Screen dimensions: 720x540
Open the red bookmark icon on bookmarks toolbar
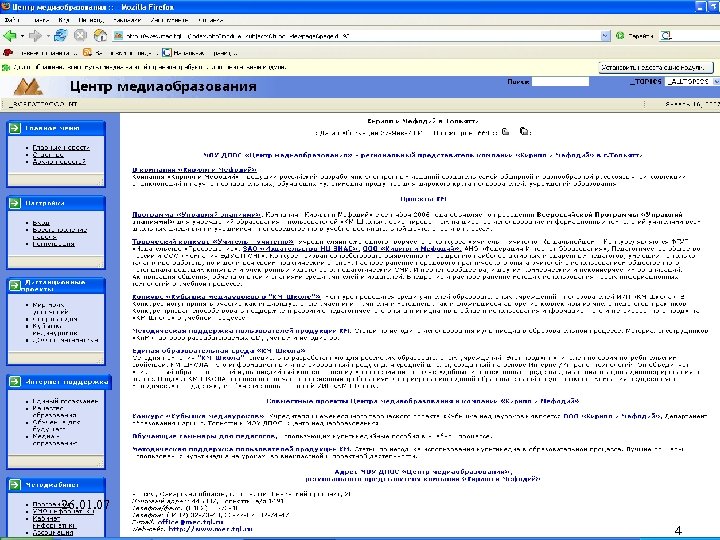(8, 52)
